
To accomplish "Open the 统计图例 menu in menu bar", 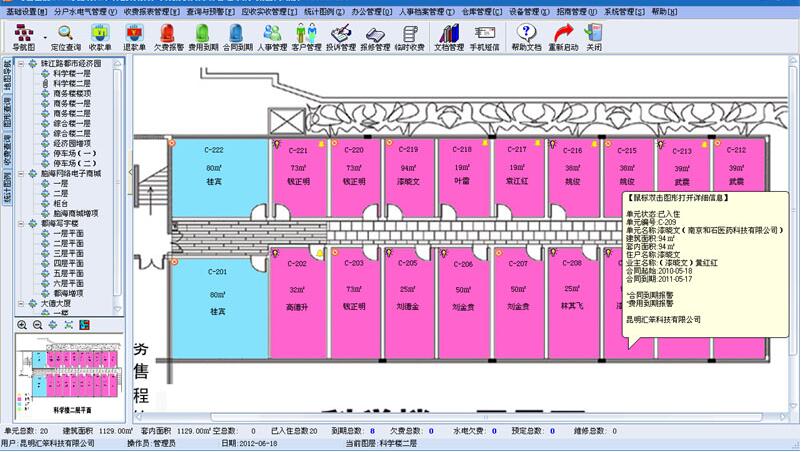I will pyautogui.click(x=324, y=11).
